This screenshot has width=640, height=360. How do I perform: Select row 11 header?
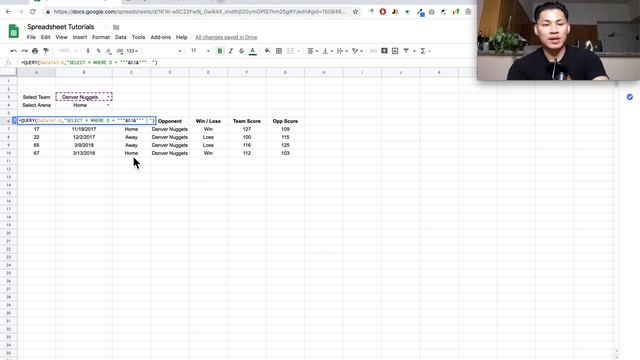8,161
